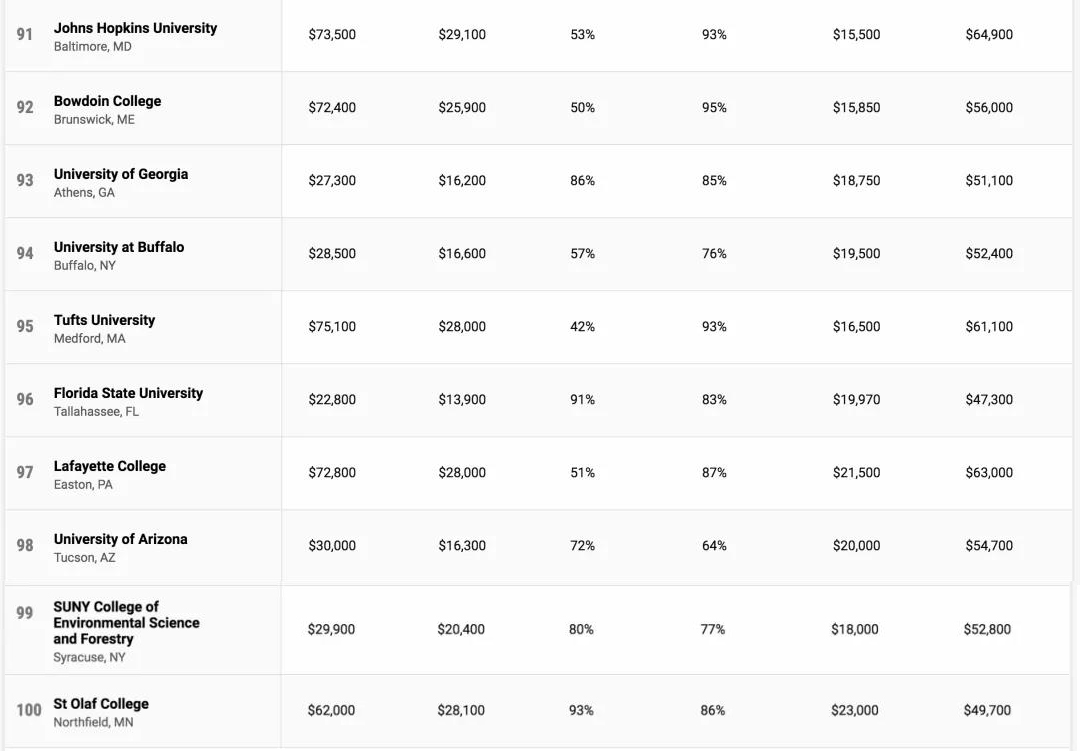Select the $23,000 cell in St Olaf row

tap(855, 711)
